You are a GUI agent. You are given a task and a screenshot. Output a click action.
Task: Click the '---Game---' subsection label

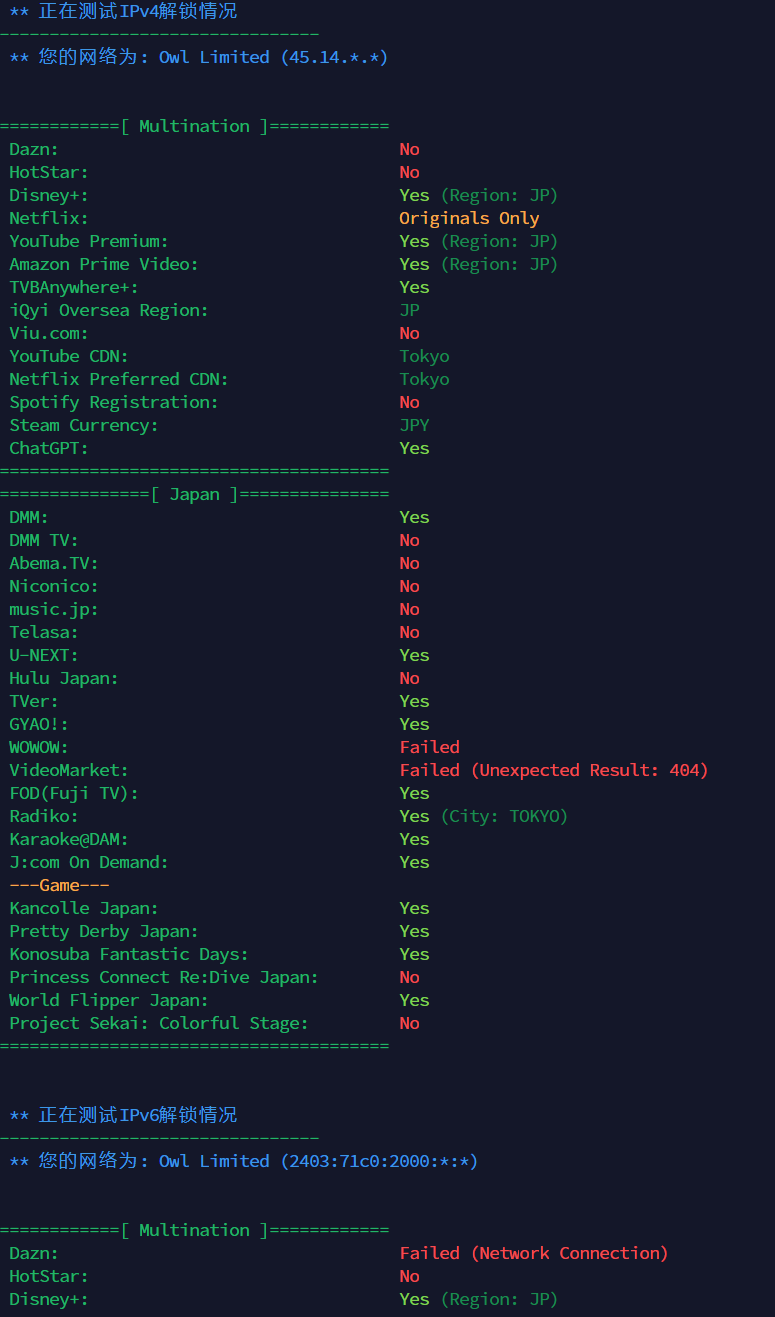59,885
